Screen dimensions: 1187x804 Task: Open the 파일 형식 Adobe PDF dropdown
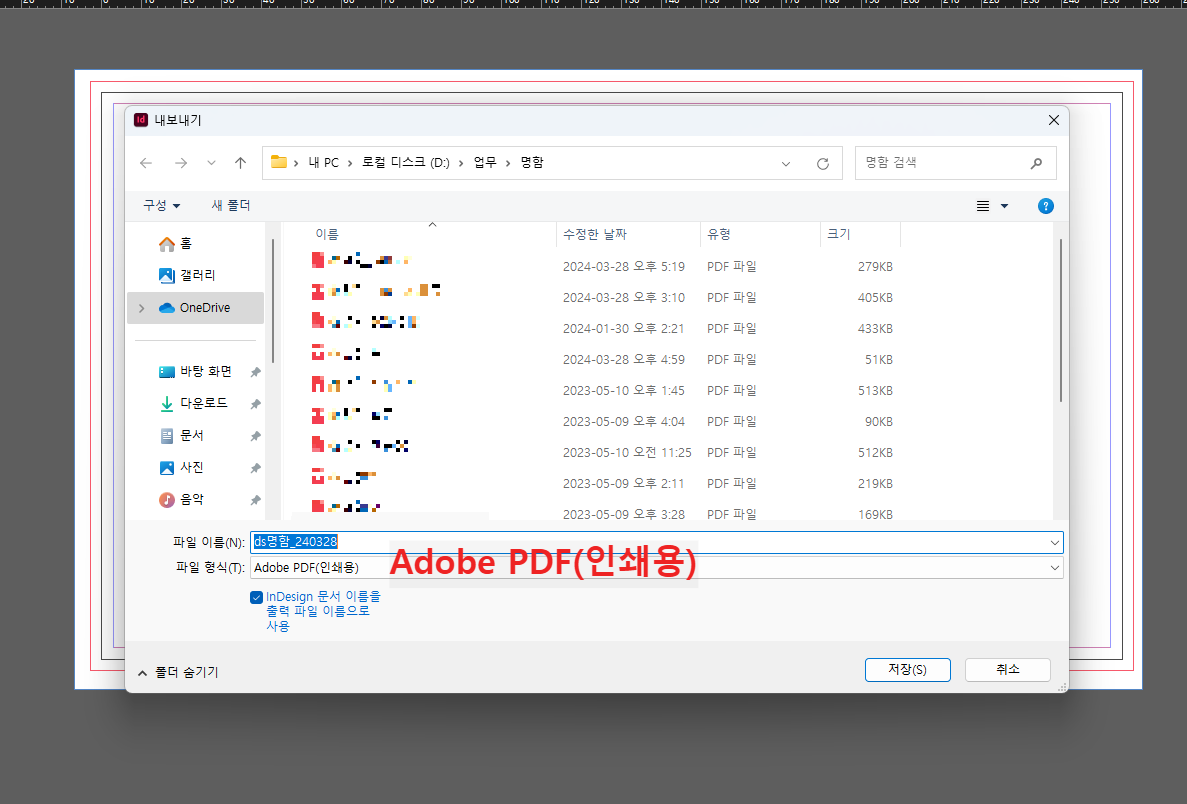(x=1054, y=567)
